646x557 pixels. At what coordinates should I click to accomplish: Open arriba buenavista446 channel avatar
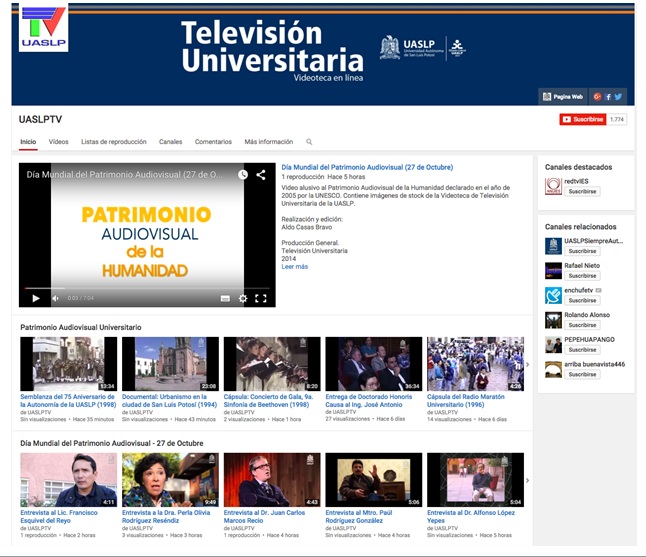(553, 370)
